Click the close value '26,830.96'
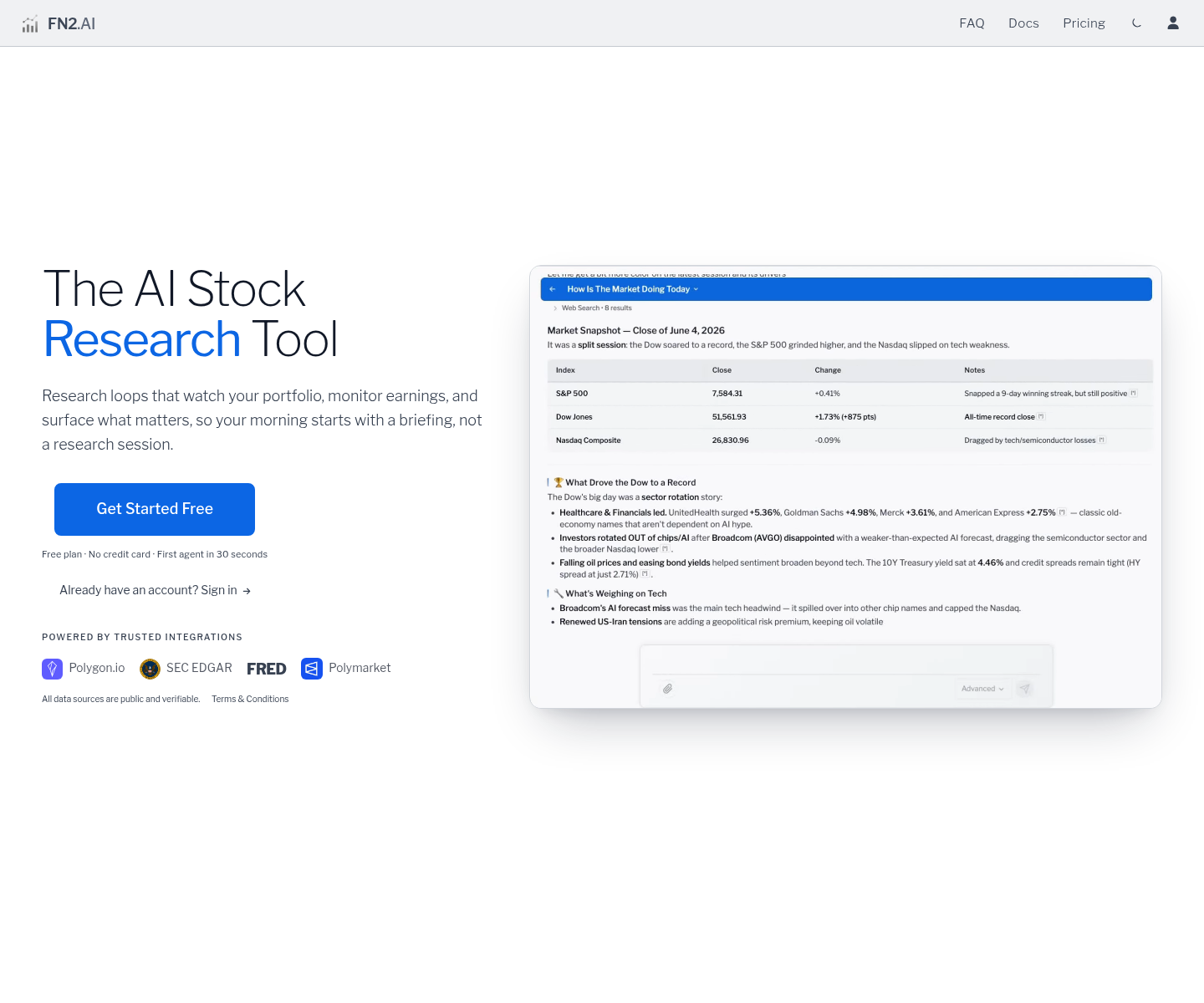Image resolution: width=1204 pixels, height=1003 pixels. coord(731,440)
